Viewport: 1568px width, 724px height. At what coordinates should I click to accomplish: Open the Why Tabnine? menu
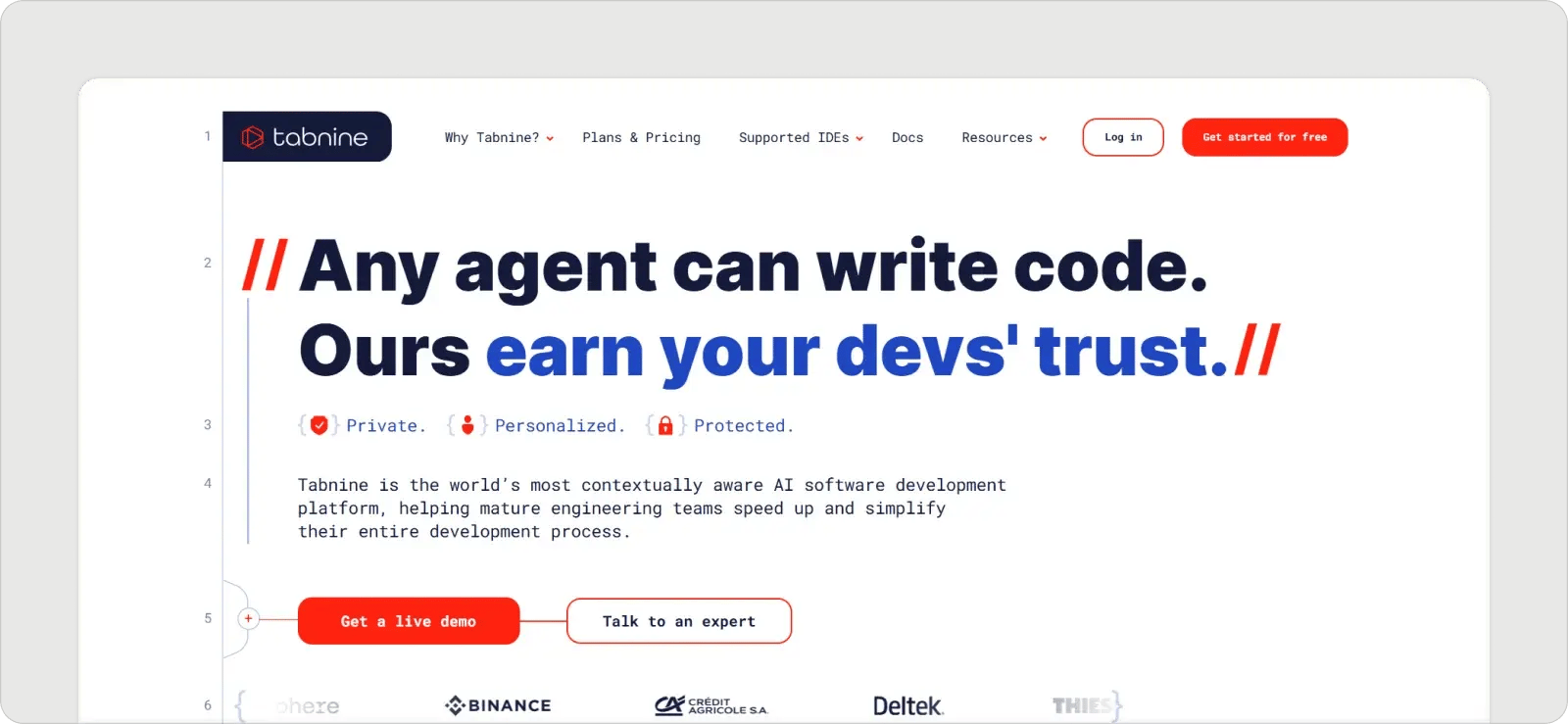[x=499, y=138]
